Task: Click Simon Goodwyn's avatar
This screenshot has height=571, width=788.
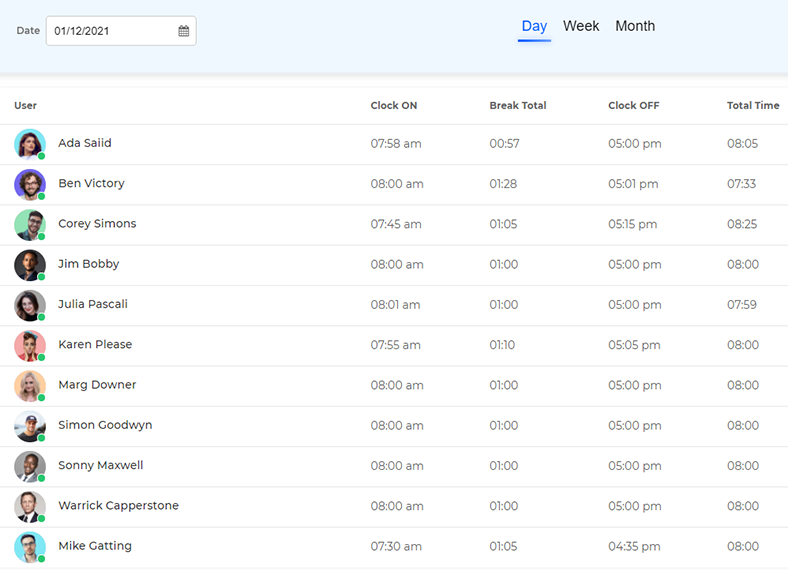Action: coord(30,426)
